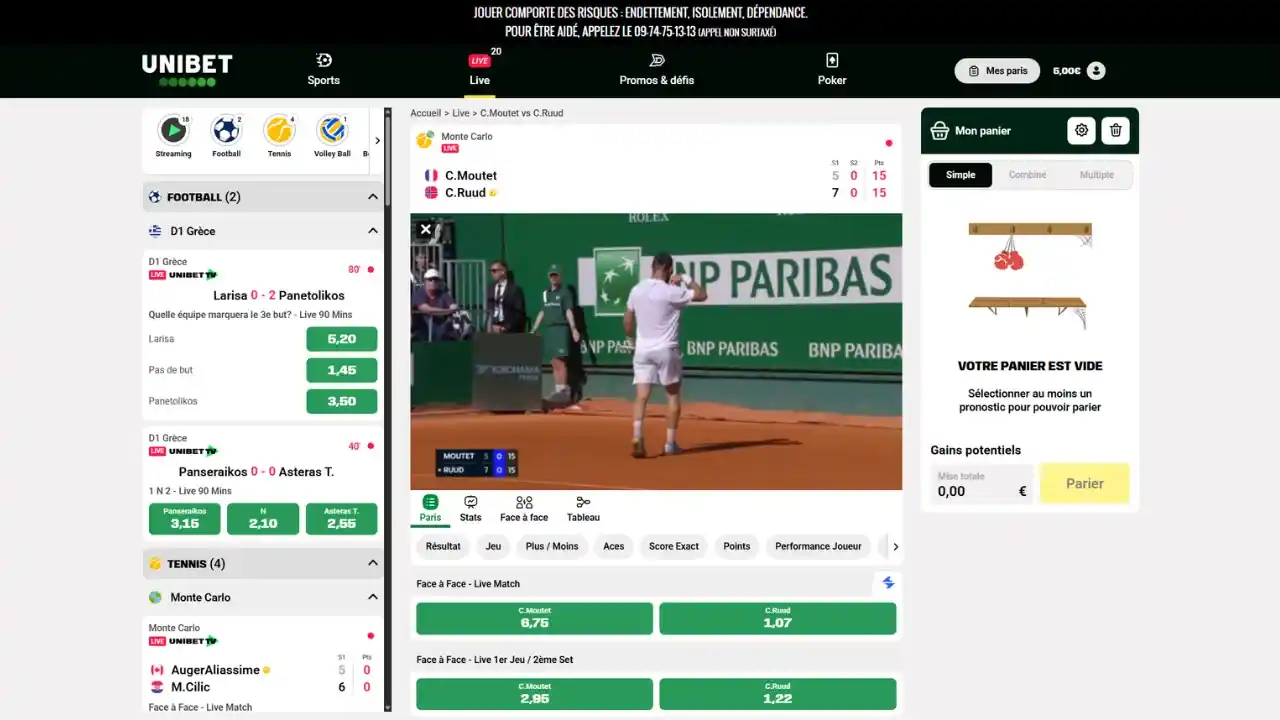Viewport: 1280px width, 720px height.
Task: Click the live video stream
Action: coord(656,351)
